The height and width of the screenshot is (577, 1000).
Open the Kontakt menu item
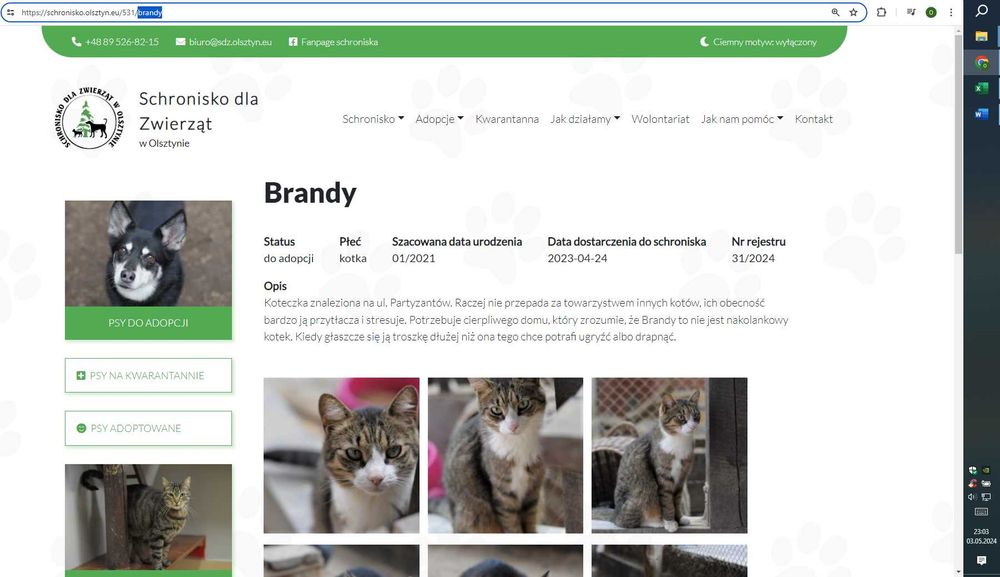[814, 119]
